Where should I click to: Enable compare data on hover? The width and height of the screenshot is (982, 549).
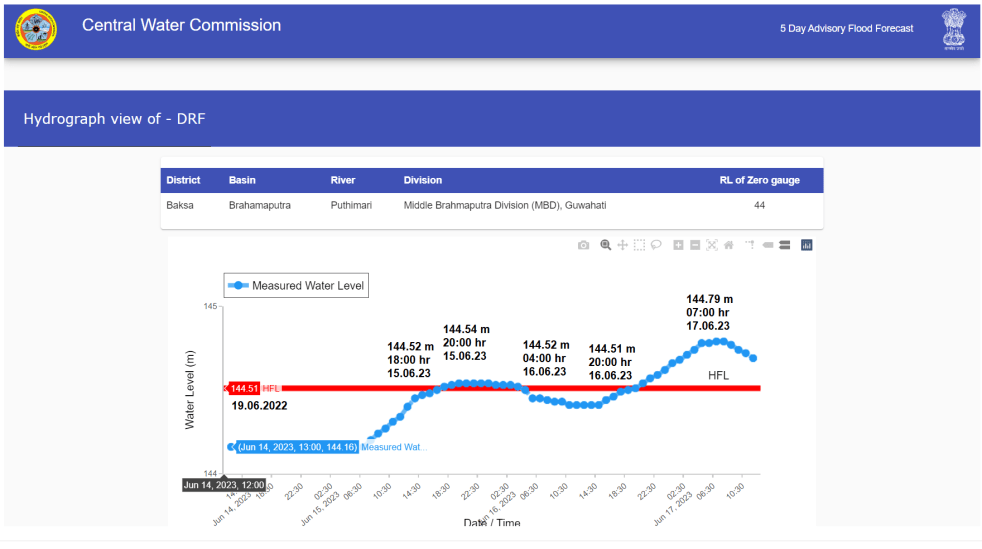[785, 245]
